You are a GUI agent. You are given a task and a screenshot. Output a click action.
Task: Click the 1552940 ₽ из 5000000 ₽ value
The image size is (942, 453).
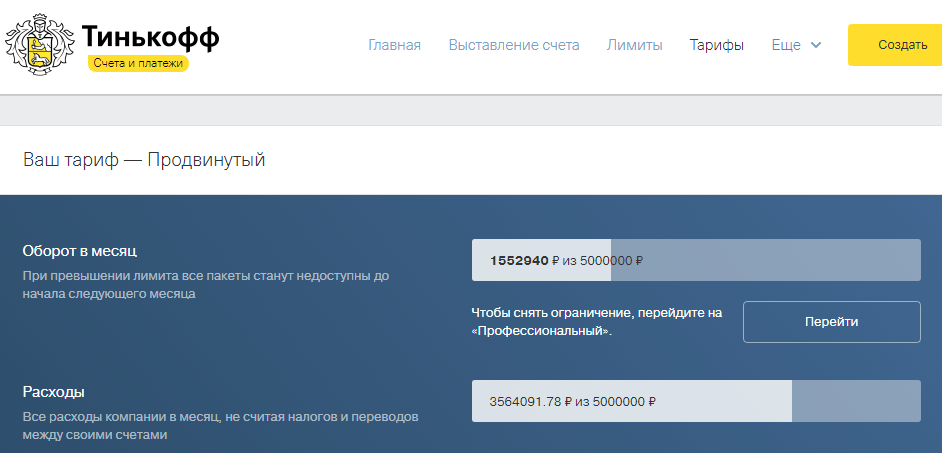567,260
